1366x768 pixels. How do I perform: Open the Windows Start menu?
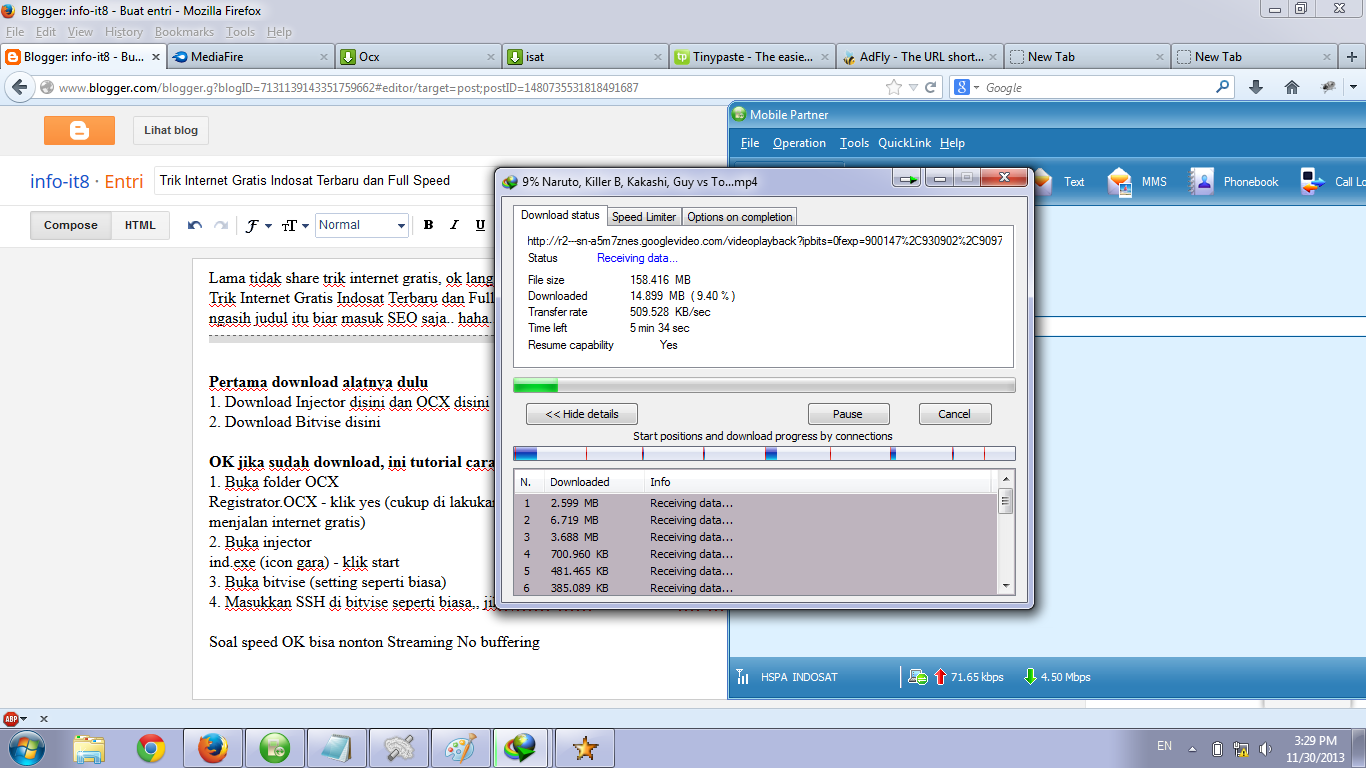(27, 748)
